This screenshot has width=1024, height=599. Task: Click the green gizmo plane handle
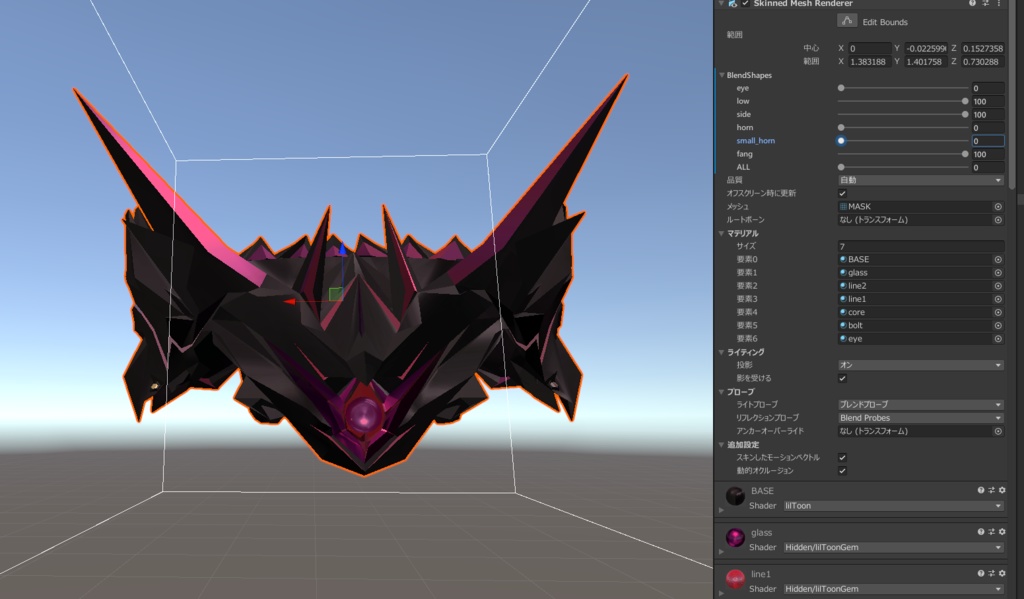click(336, 294)
